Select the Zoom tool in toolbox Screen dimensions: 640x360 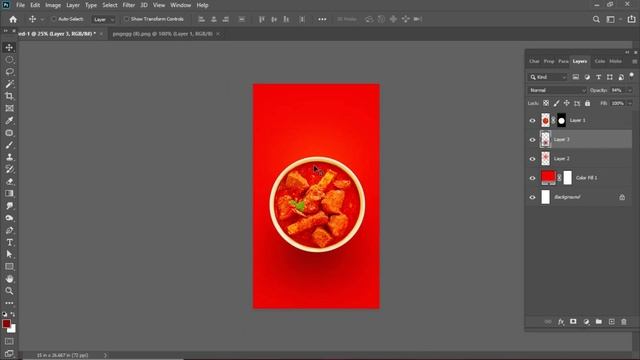coord(9,291)
